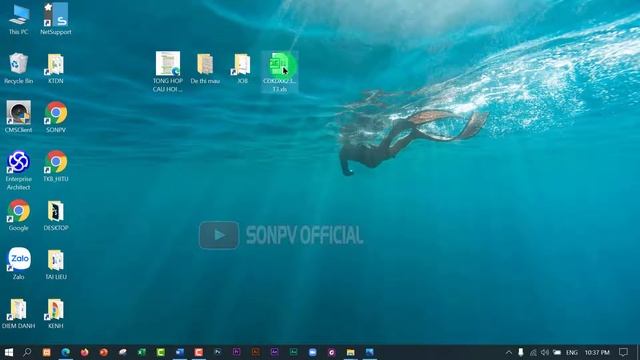Screen dimensions: 640x360
Task: Launch Premiere Pro from taskbar
Action: coord(237,352)
